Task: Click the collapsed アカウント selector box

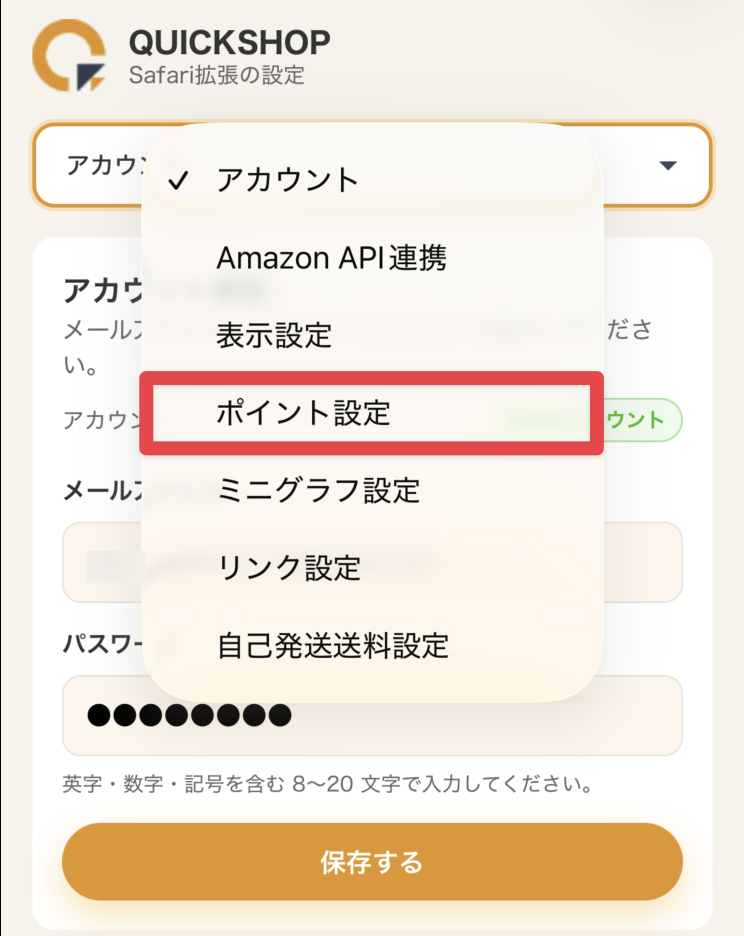Action: tap(98, 165)
